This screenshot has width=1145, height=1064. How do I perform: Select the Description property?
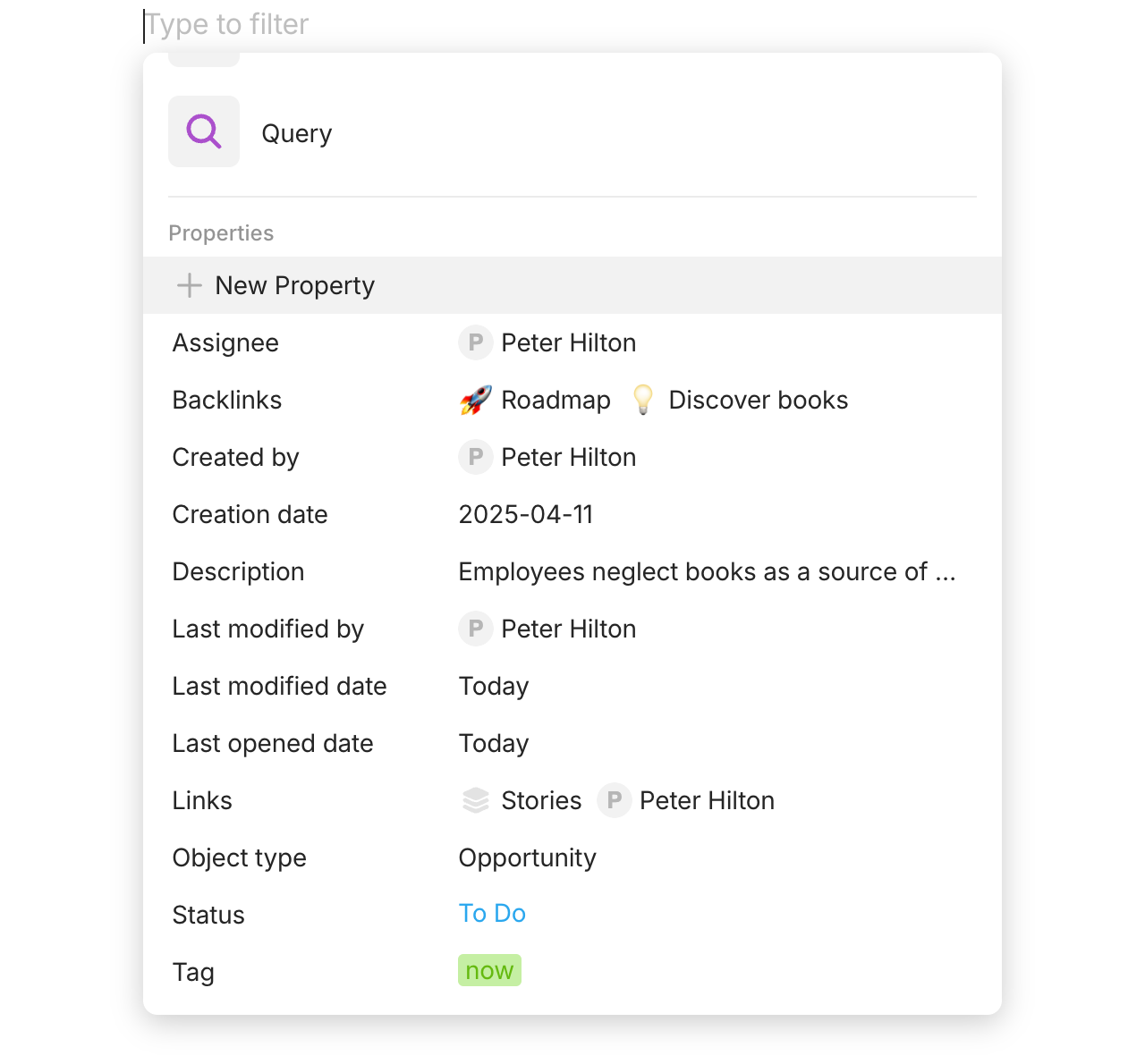pyautogui.click(x=238, y=572)
